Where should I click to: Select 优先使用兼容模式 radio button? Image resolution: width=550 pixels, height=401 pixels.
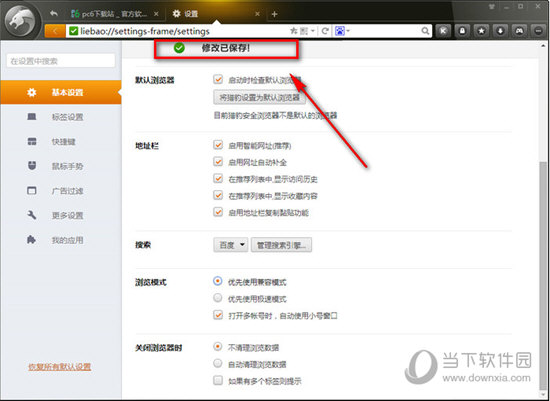pos(218,281)
